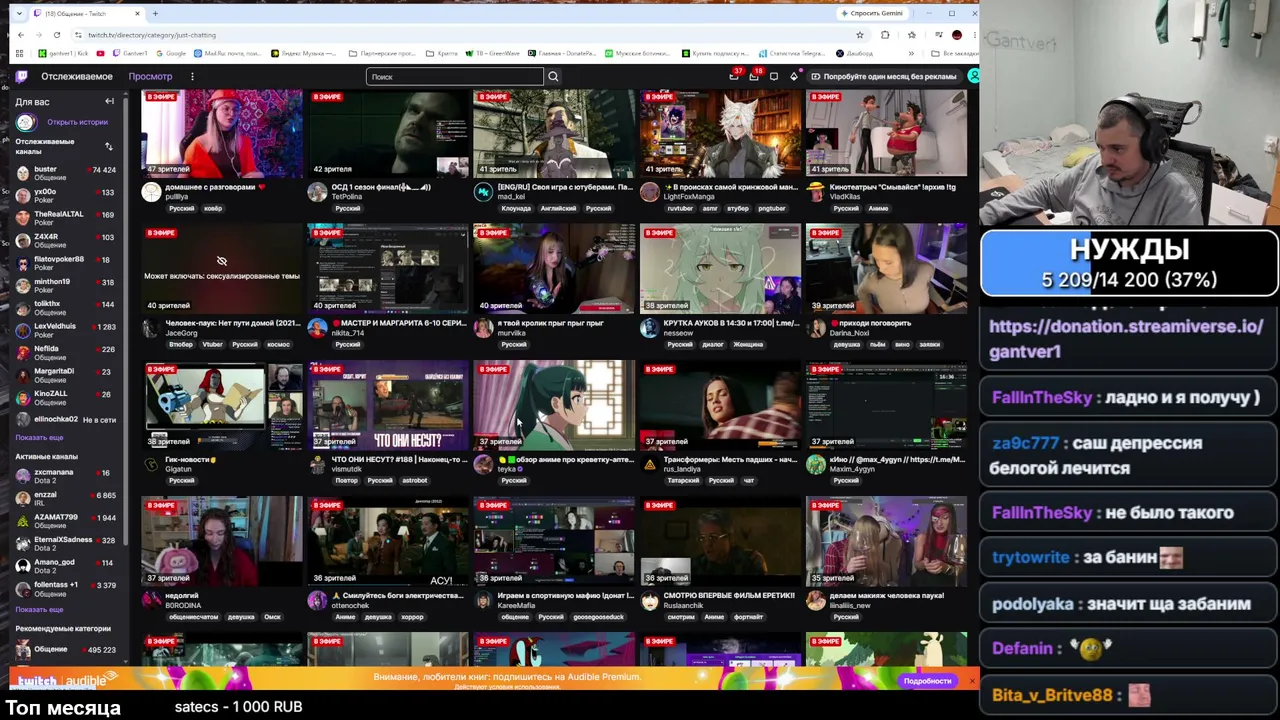Open notifications inbox with 18 badge
Screen dimensions: 1280x720
(x=755, y=76)
